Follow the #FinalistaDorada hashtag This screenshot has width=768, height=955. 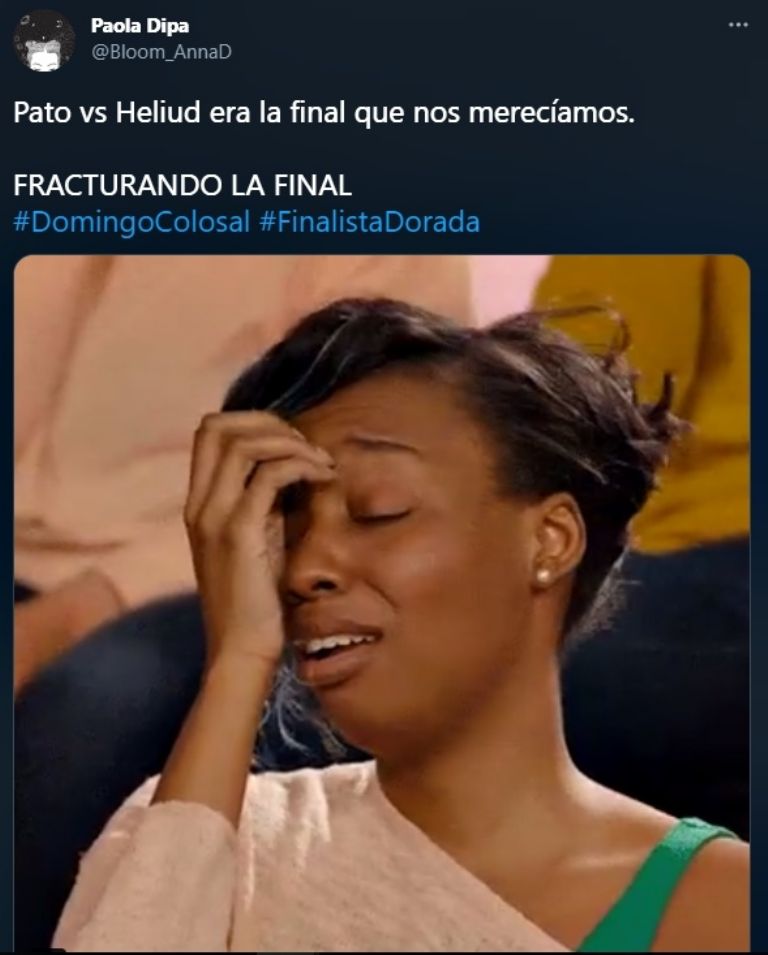click(369, 222)
